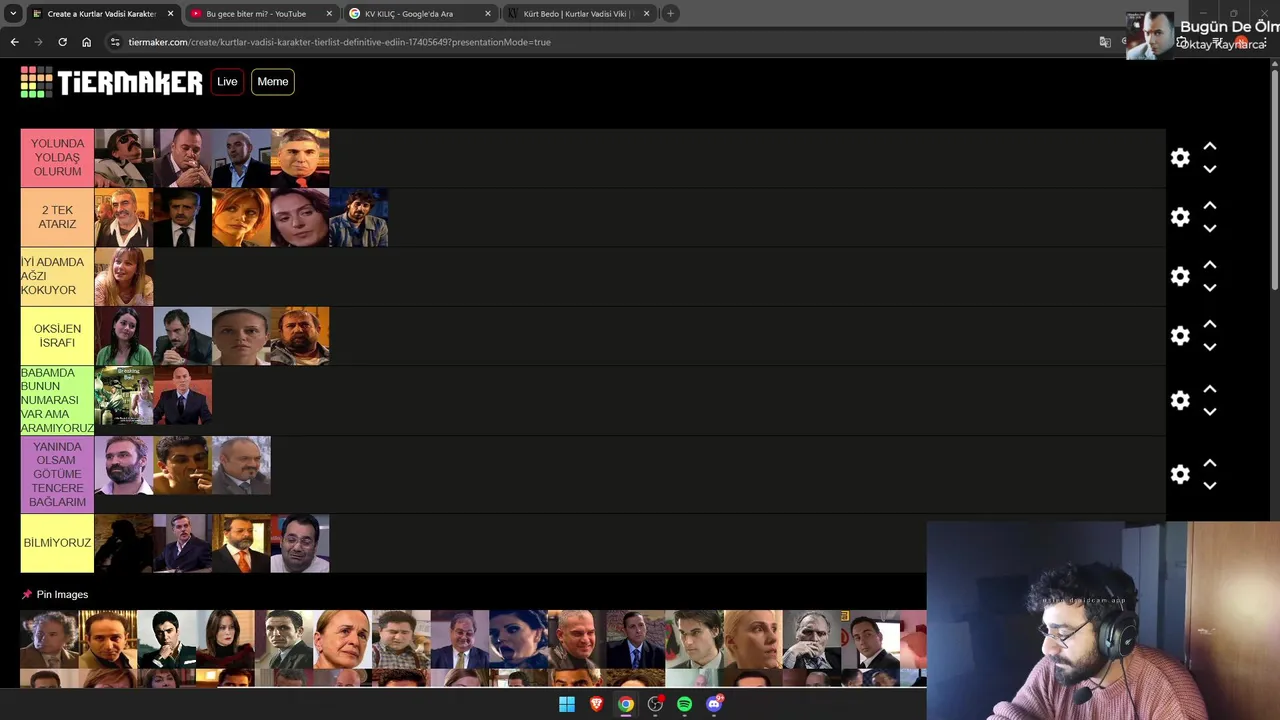Move YANINDA OLSAM tier down

1209,485
